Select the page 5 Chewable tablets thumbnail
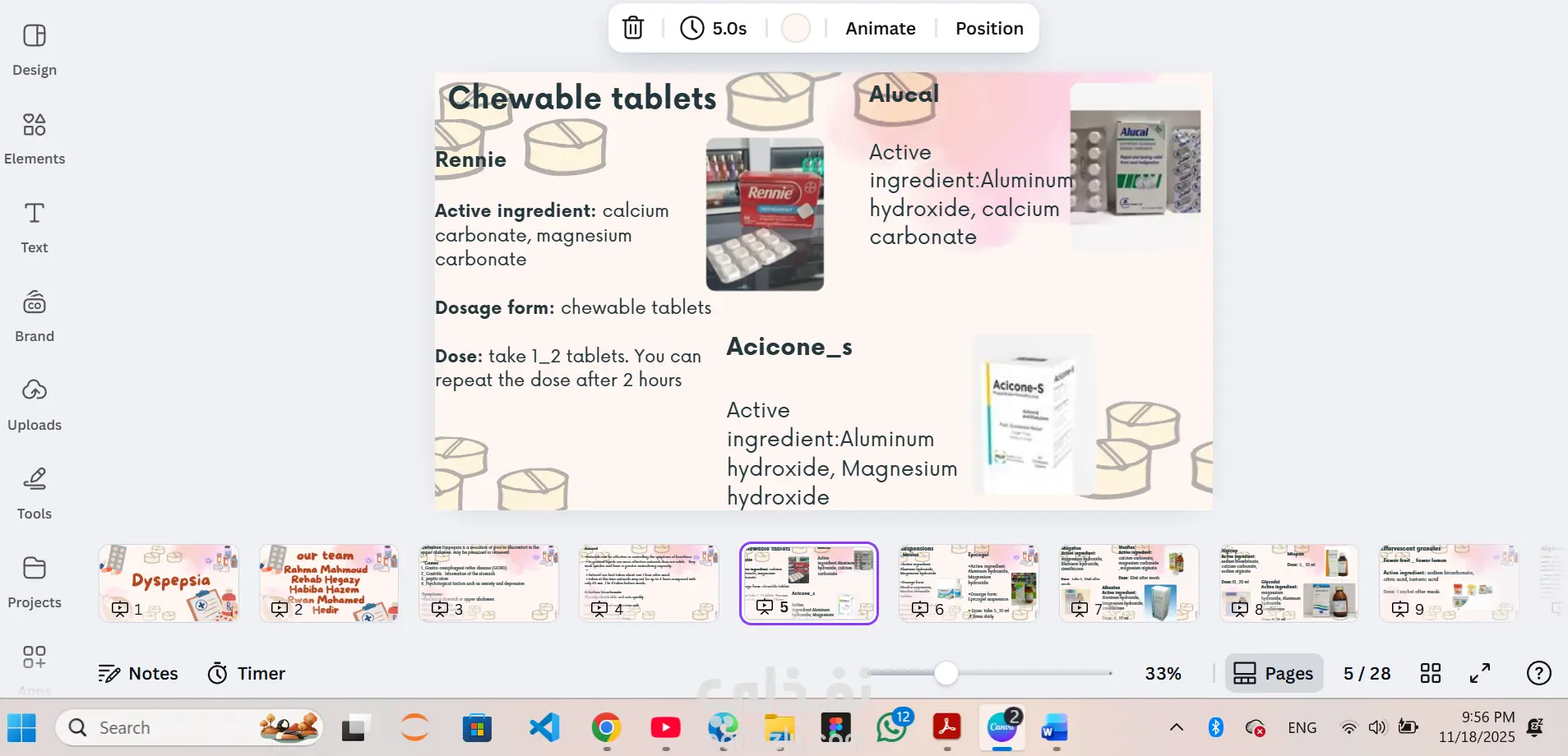1568x756 pixels. click(809, 583)
